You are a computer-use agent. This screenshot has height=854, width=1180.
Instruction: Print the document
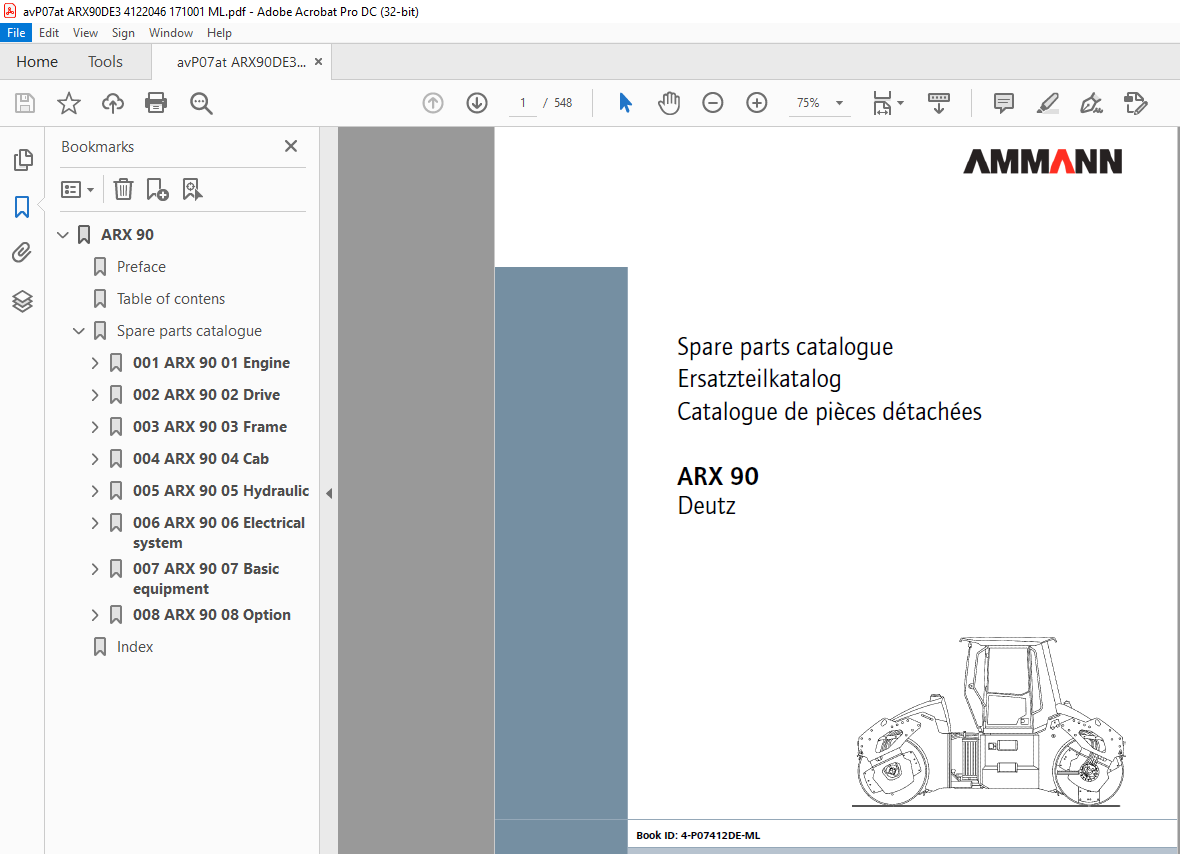156,103
